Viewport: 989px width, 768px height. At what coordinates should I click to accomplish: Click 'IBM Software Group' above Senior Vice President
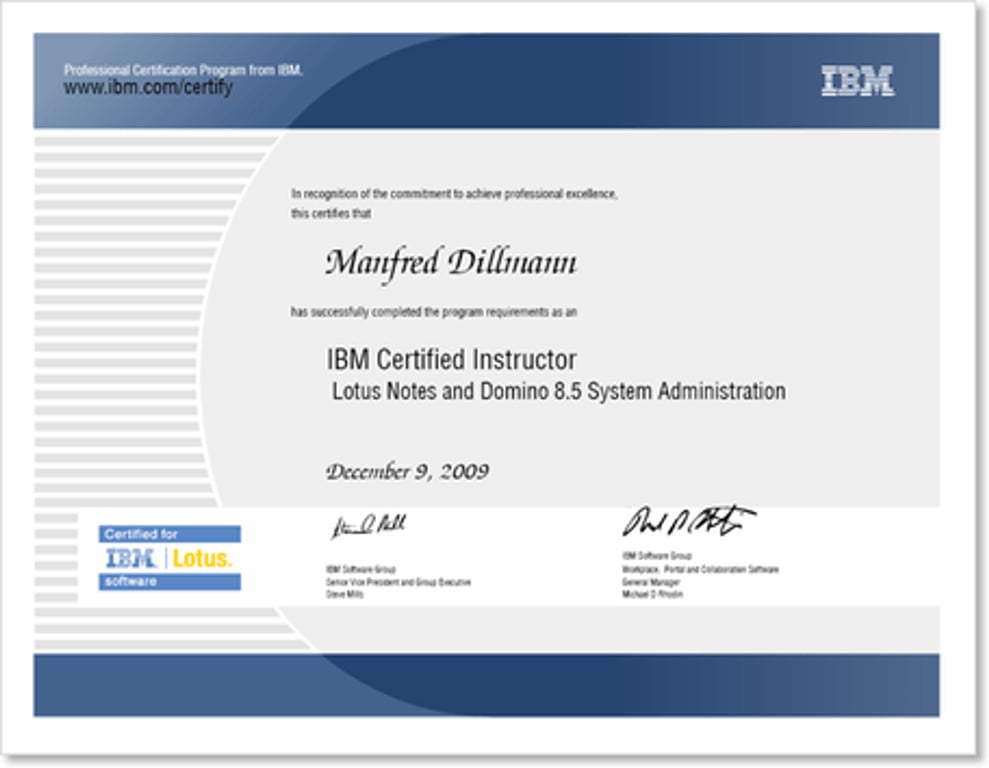pos(361,569)
